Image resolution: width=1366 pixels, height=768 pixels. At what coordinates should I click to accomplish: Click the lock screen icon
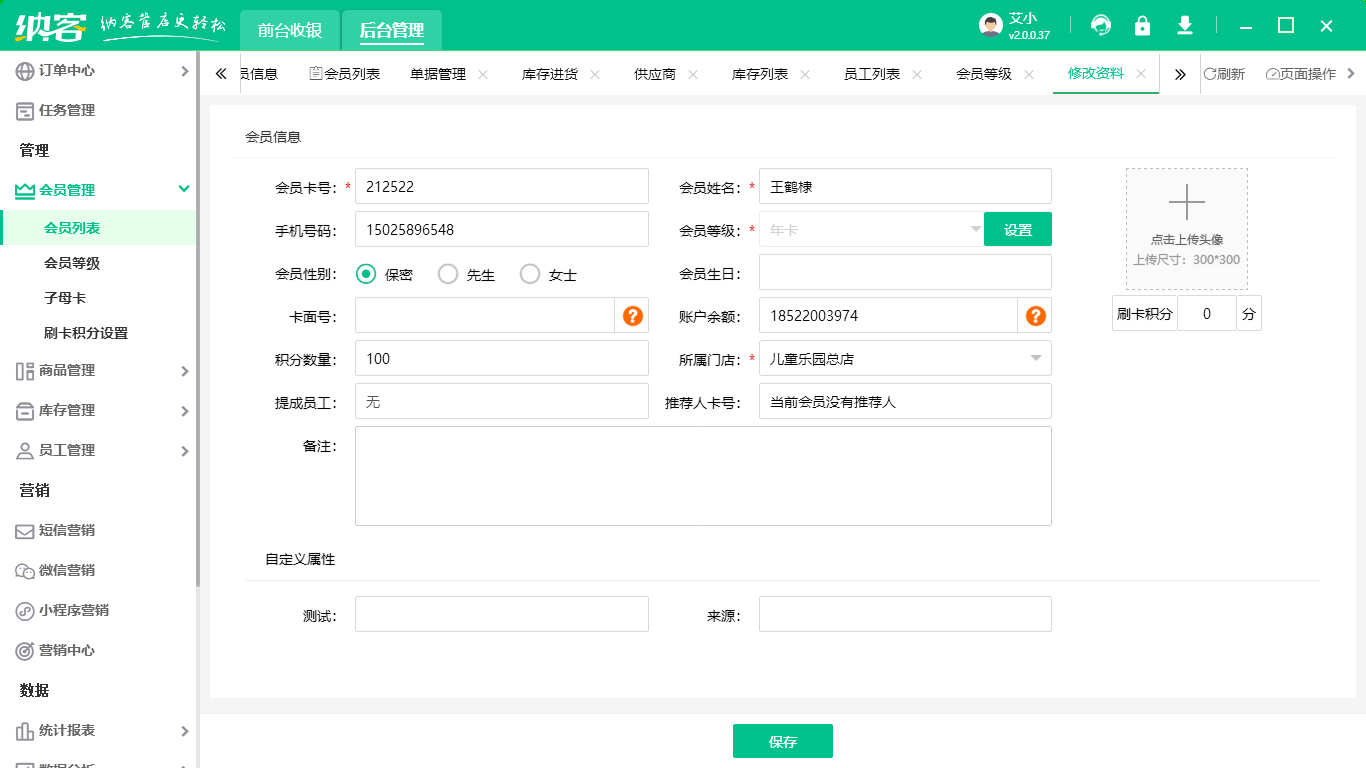point(1142,25)
